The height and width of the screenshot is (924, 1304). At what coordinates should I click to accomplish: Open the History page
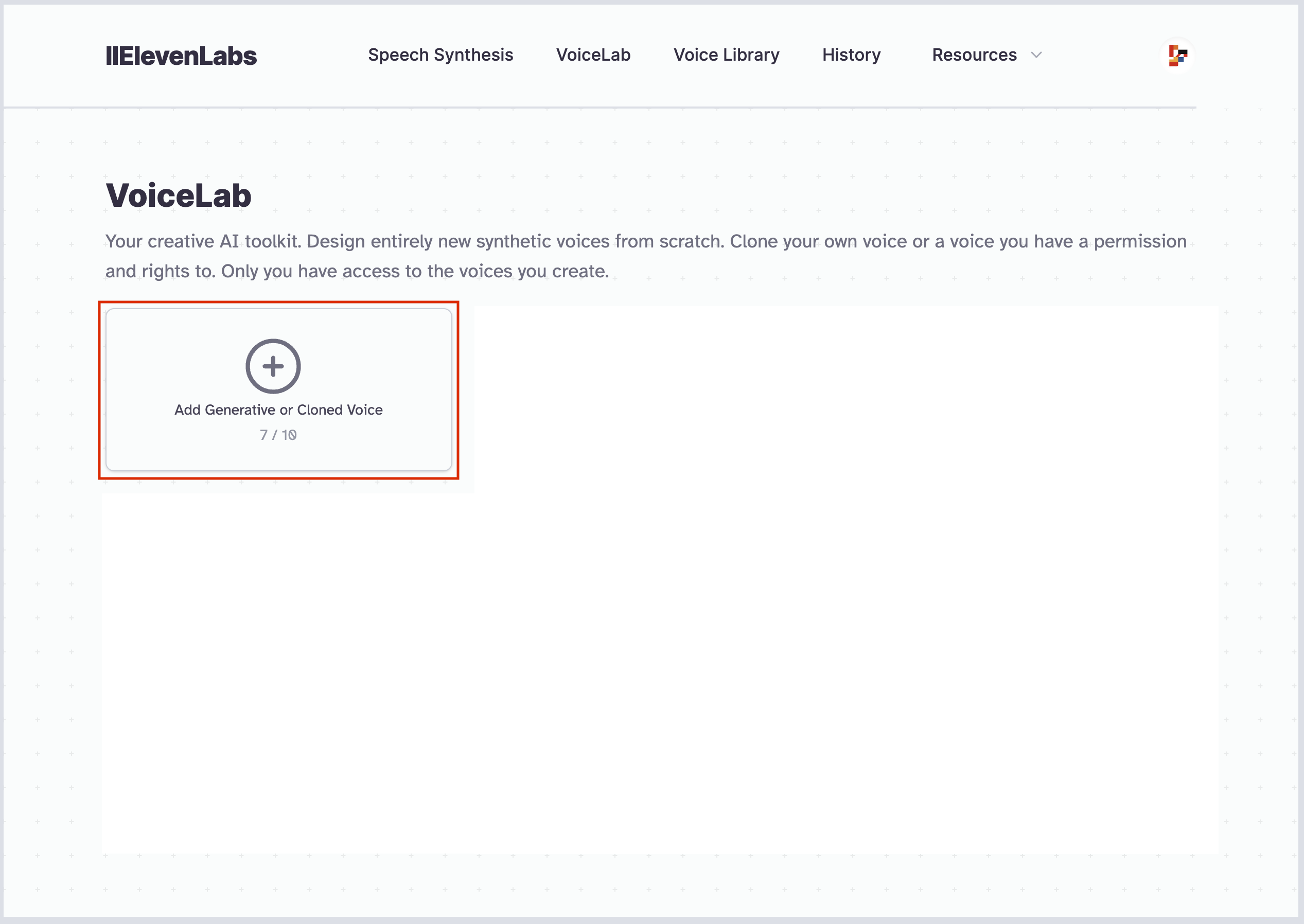click(851, 55)
